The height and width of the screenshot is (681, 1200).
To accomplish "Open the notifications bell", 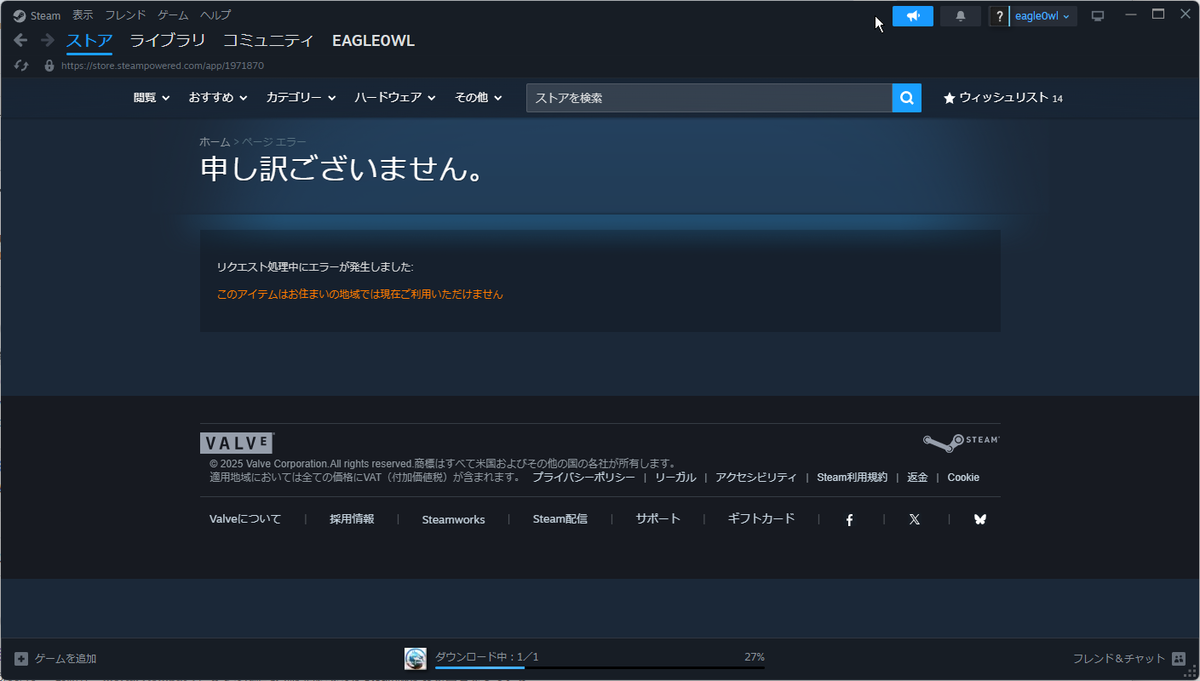I will 961,16.
